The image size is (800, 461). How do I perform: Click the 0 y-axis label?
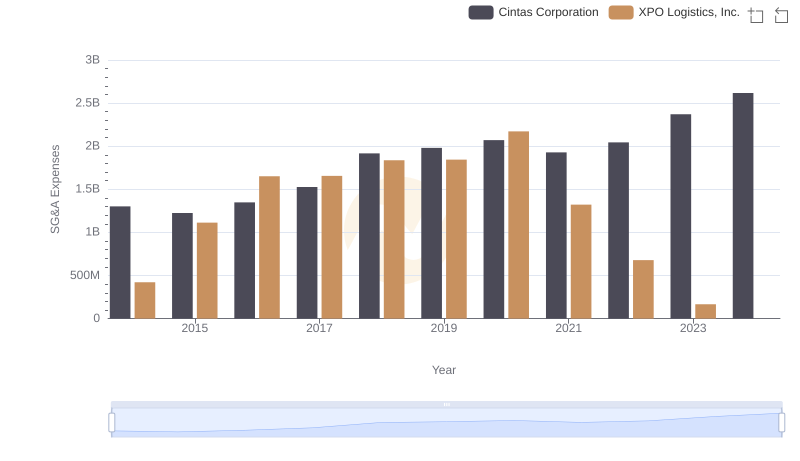pyautogui.click(x=97, y=318)
